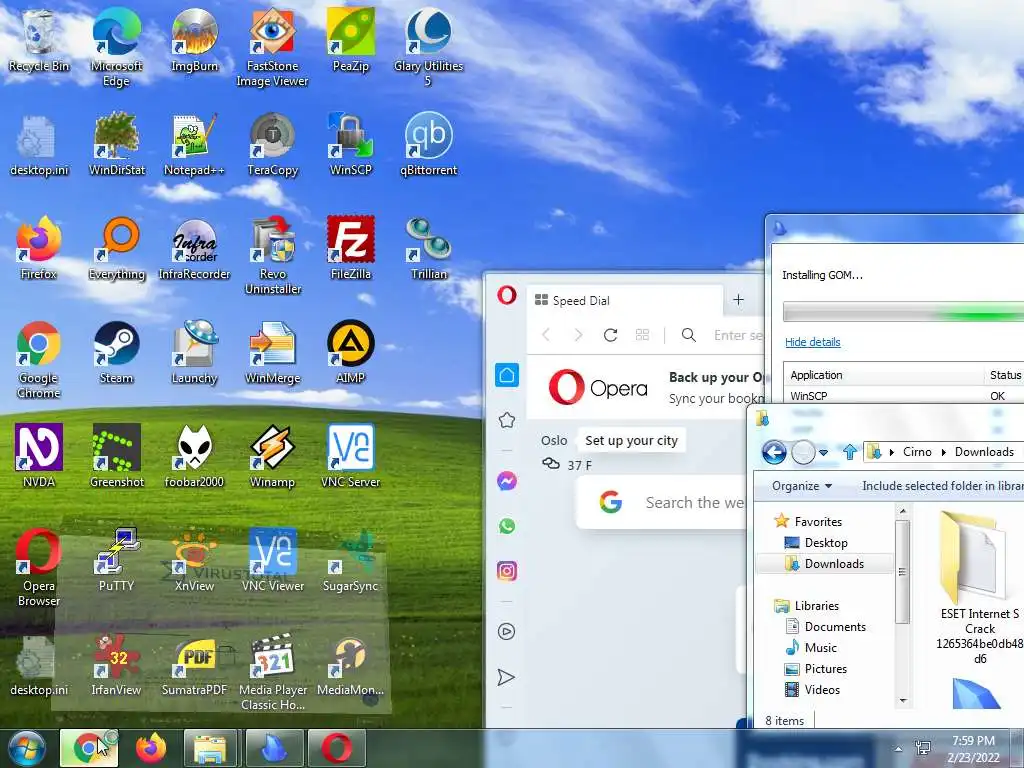
Task: Select the TeraCopy desktop icon
Action: pyautogui.click(x=272, y=144)
